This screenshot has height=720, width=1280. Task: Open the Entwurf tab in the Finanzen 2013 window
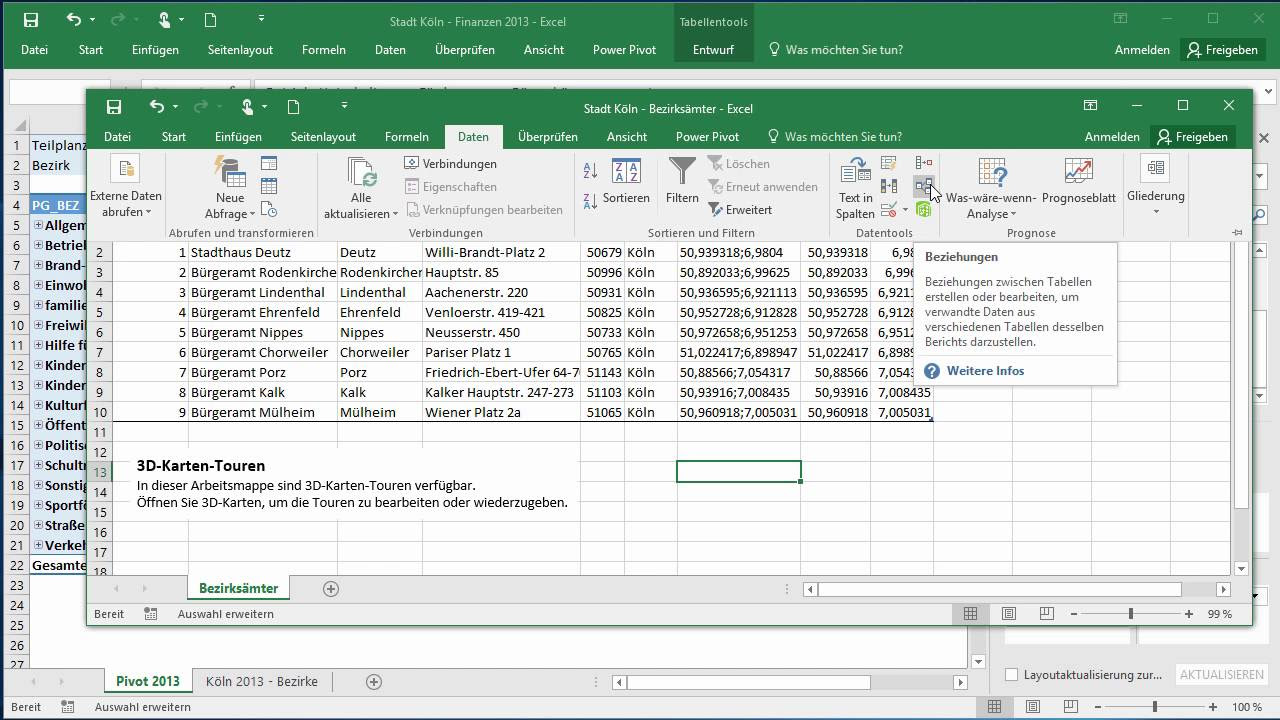[x=713, y=50]
